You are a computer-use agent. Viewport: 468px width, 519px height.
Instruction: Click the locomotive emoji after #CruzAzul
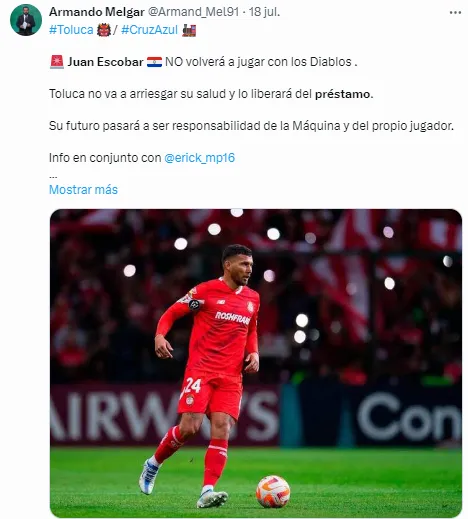pos(189,30)
